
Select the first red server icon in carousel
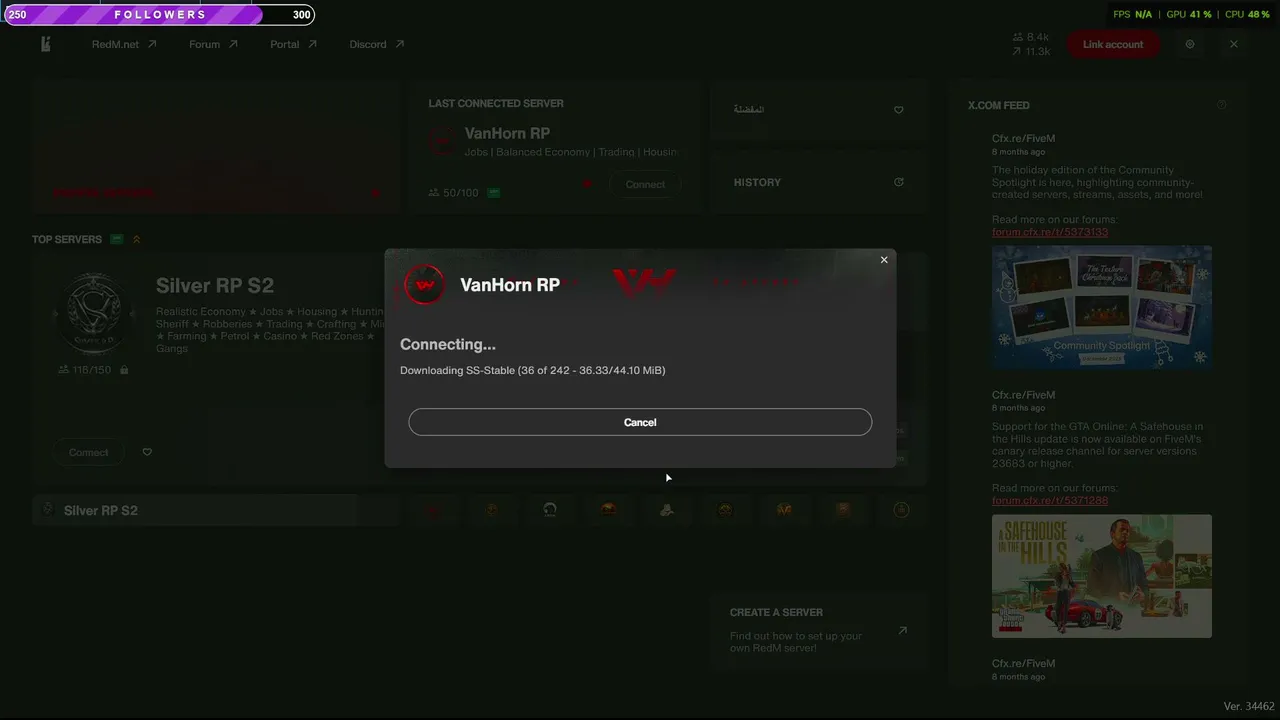point(433,510)
